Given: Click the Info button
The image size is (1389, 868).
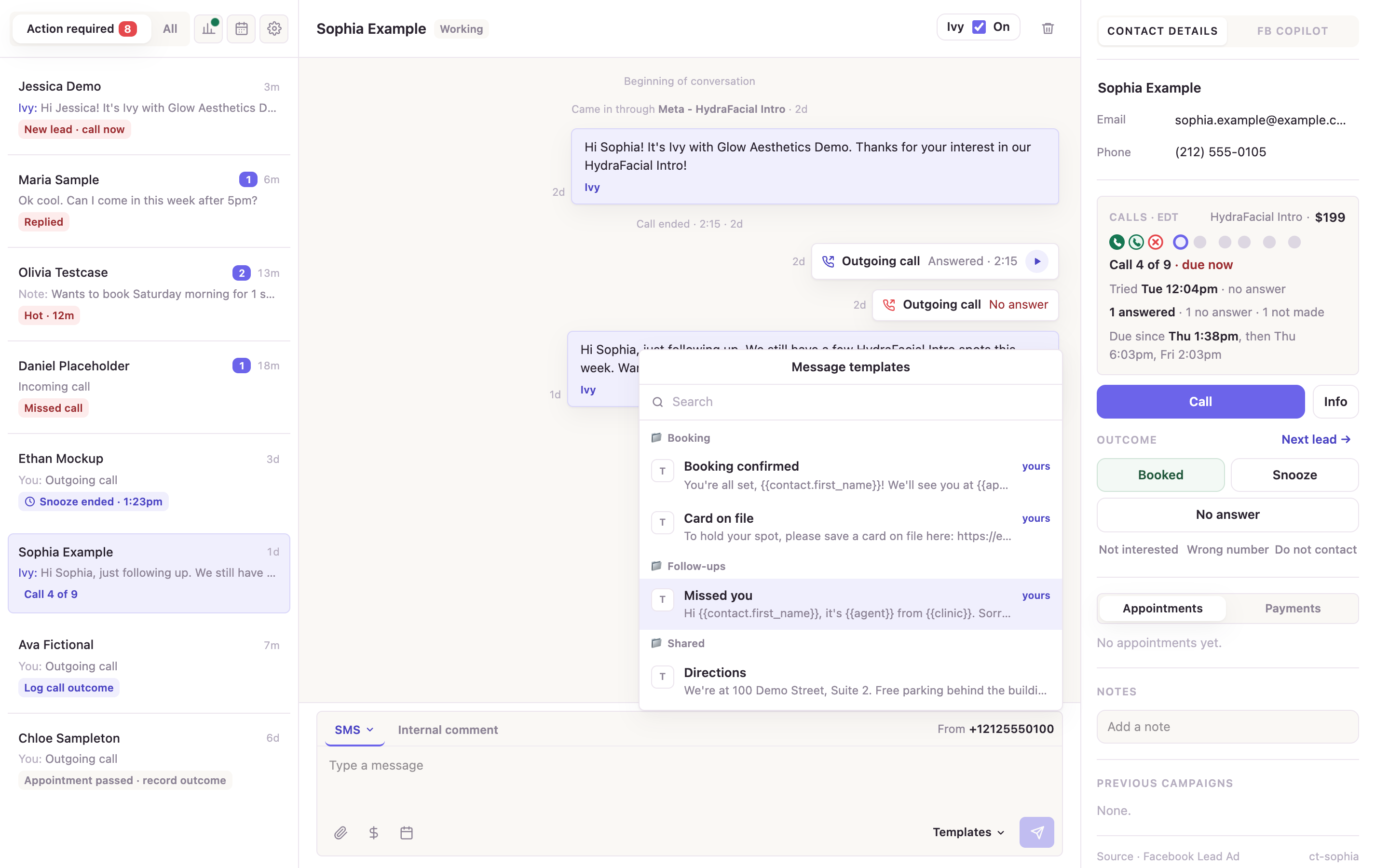Looking at the screenshot, I should [x=1335, y=401].
